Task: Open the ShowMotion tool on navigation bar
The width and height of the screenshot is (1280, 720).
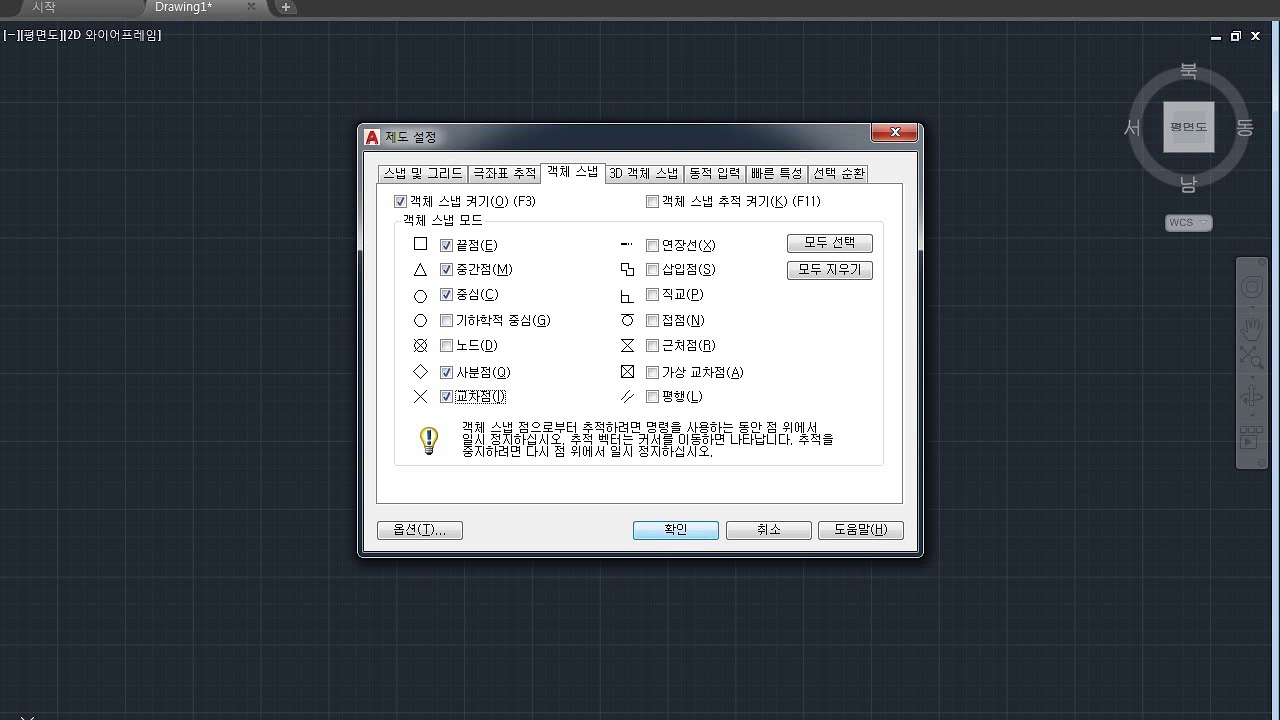Action: (1252, 439)
